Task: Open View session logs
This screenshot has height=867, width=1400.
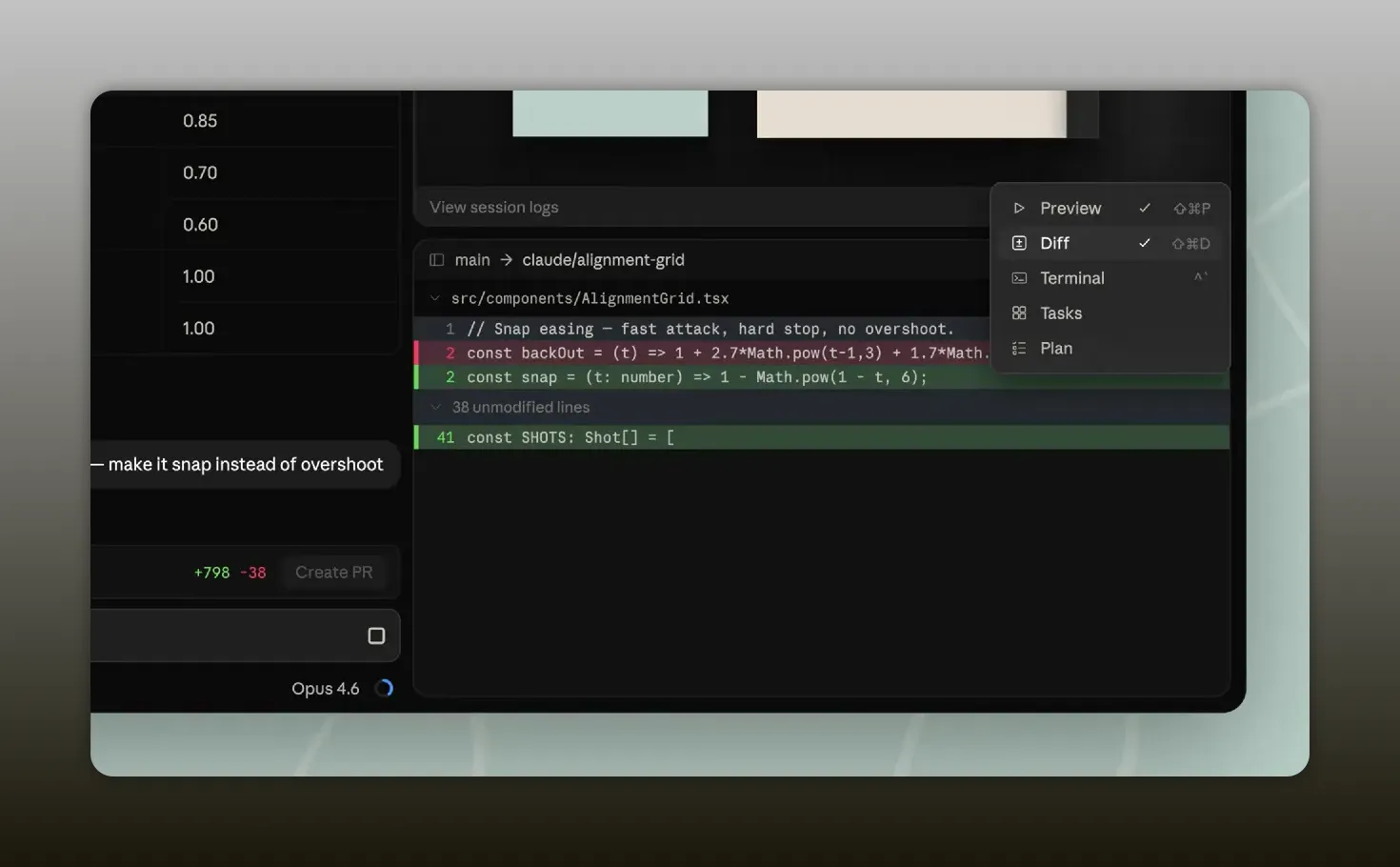Action: click(x=493, y=207)
